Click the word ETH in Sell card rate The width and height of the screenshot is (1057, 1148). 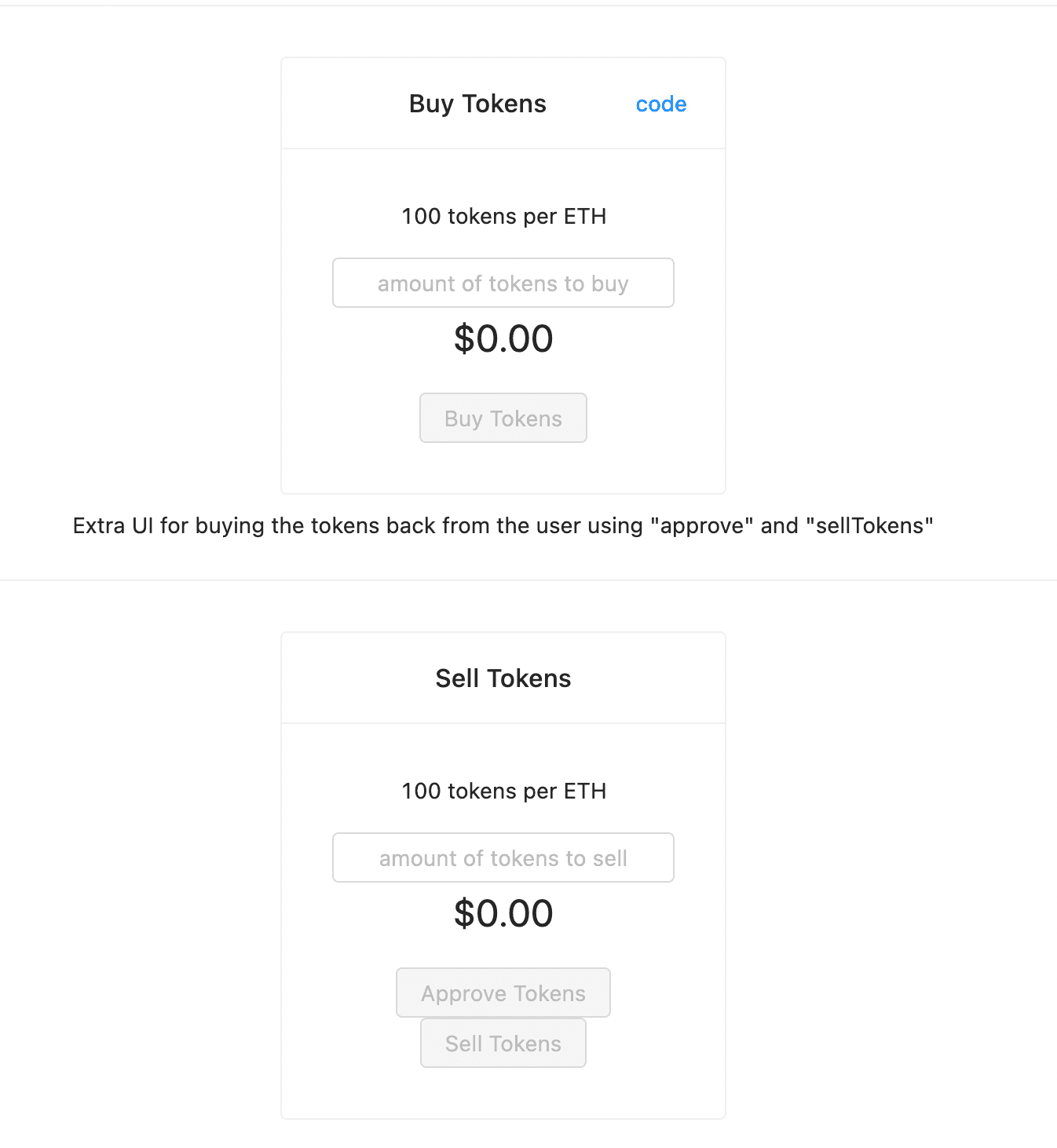[x=585, y=792]
